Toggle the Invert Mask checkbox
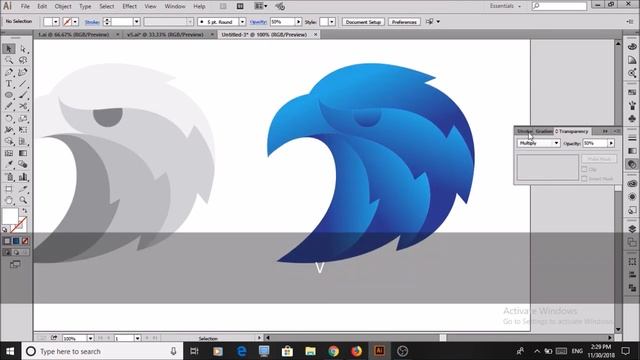 click(x=584, y=179)
